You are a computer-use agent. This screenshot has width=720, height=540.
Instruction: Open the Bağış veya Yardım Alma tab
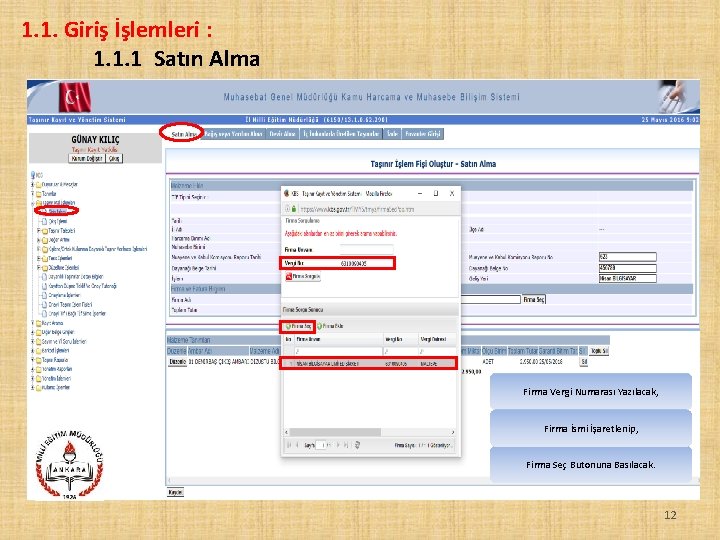(233, 134)
